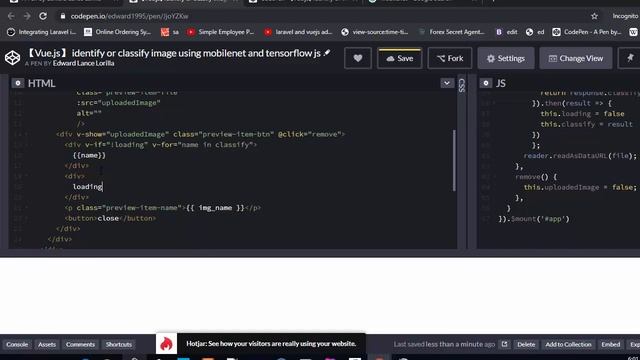Screen dimensions: 640x360
Task: Open the collapsed CSS panel
Action: pyautogui.click(x=462, y=85)
